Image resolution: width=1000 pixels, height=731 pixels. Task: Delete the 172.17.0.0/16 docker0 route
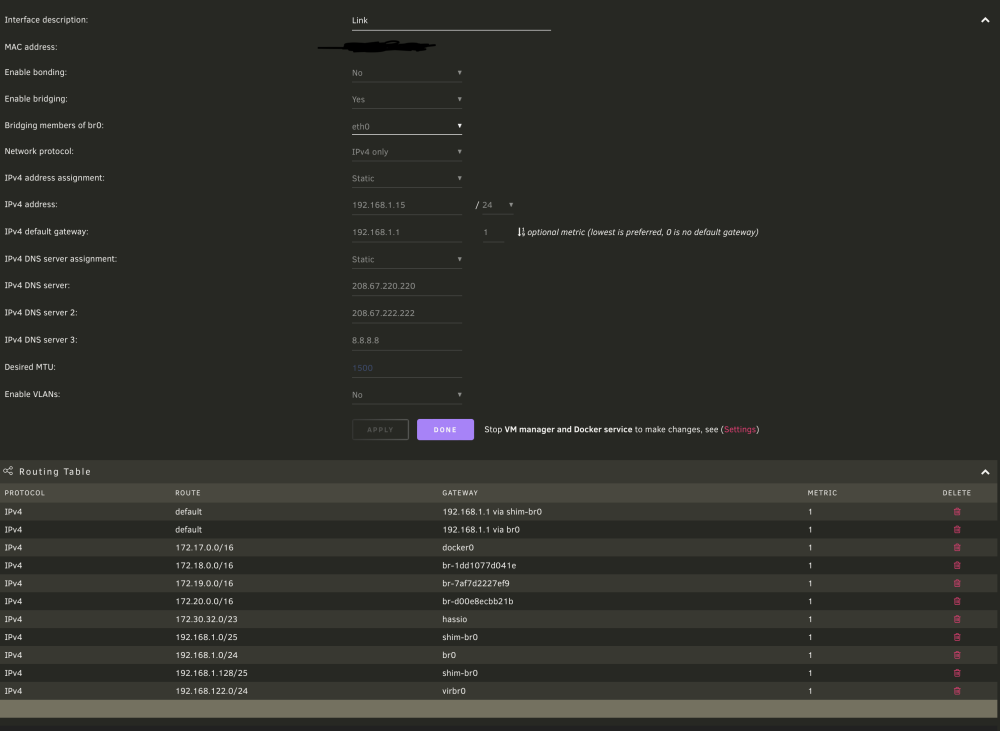957,547
